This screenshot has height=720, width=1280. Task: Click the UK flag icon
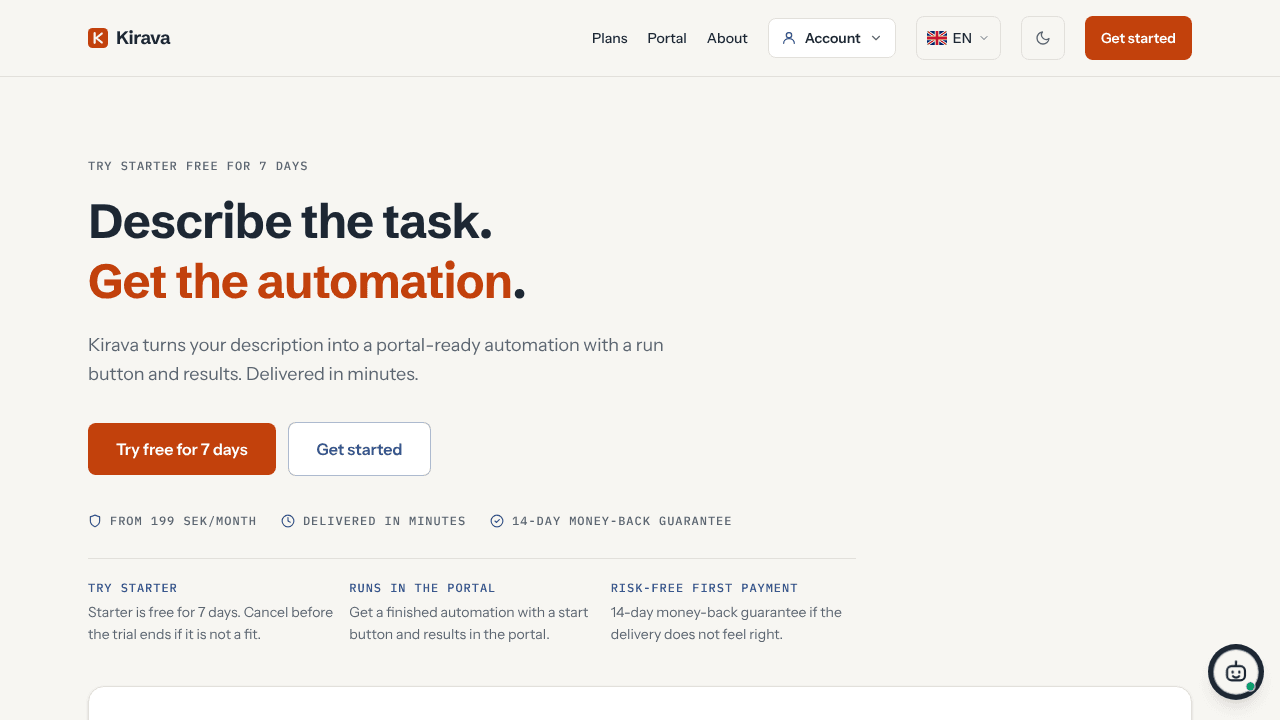(937, 38)
